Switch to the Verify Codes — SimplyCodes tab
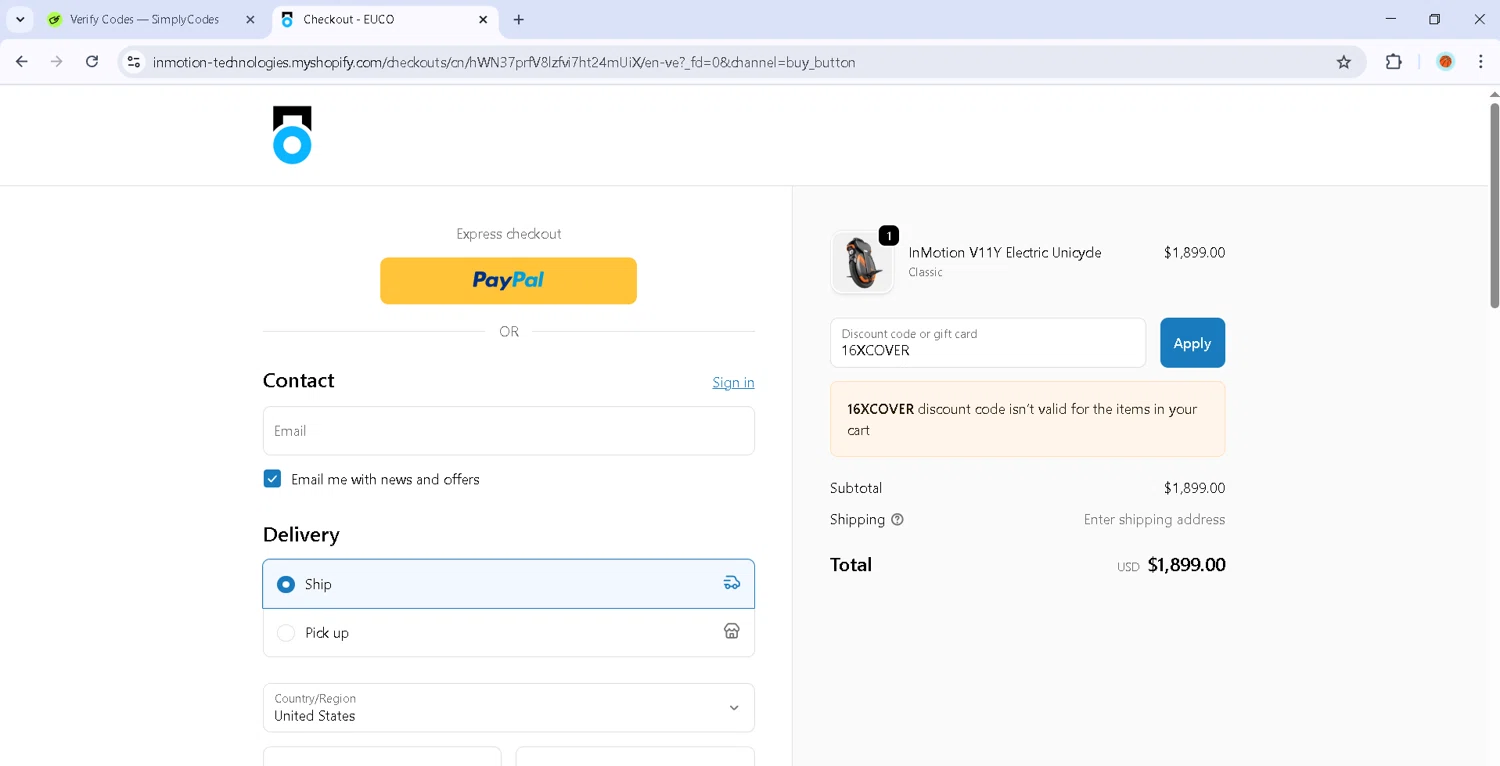Image resolution: width=1500 pixels, height=766 pixels. [145, 19]
